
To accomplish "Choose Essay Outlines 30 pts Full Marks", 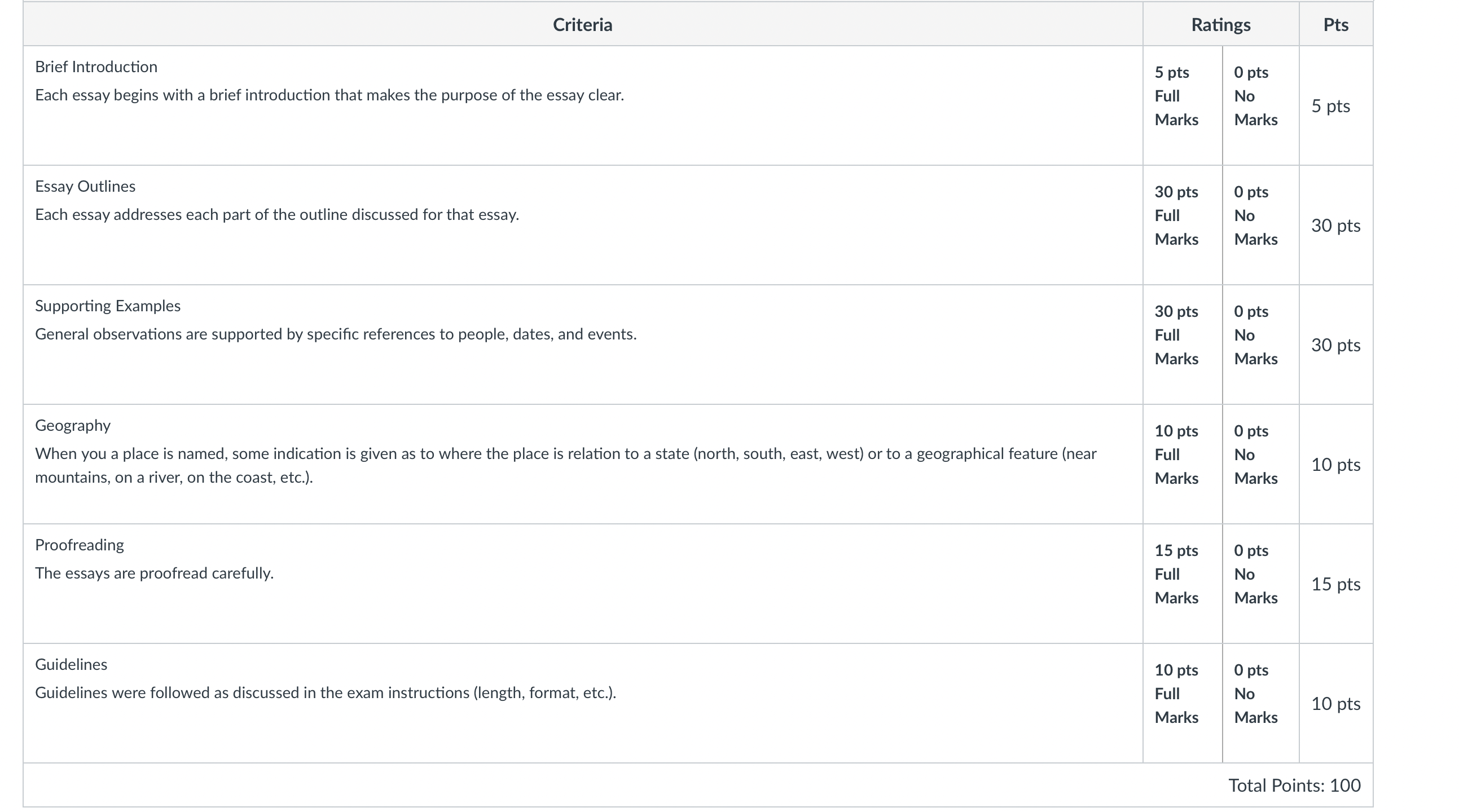I will click(1183, 226).
